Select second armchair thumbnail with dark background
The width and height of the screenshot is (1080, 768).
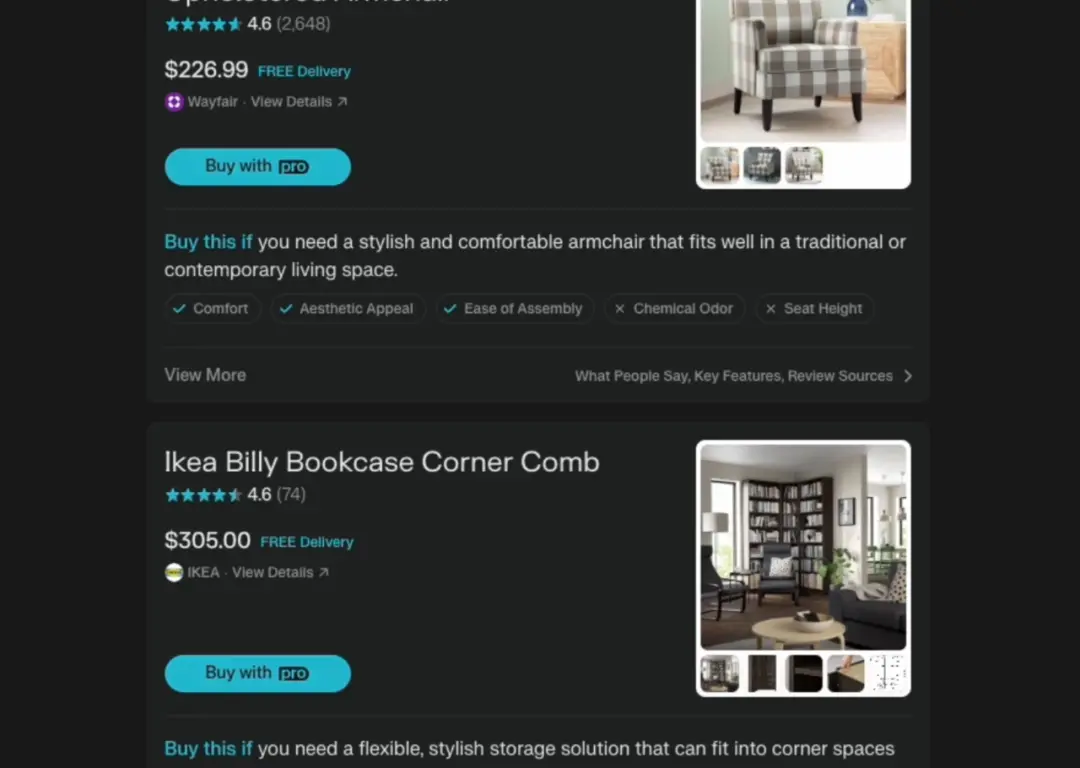762,165
